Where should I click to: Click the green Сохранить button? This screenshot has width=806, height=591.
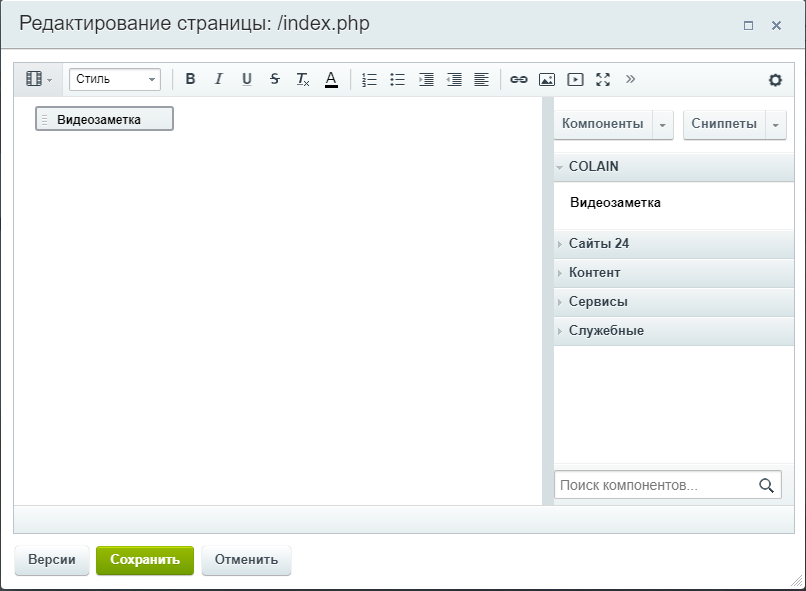[145, 560]
